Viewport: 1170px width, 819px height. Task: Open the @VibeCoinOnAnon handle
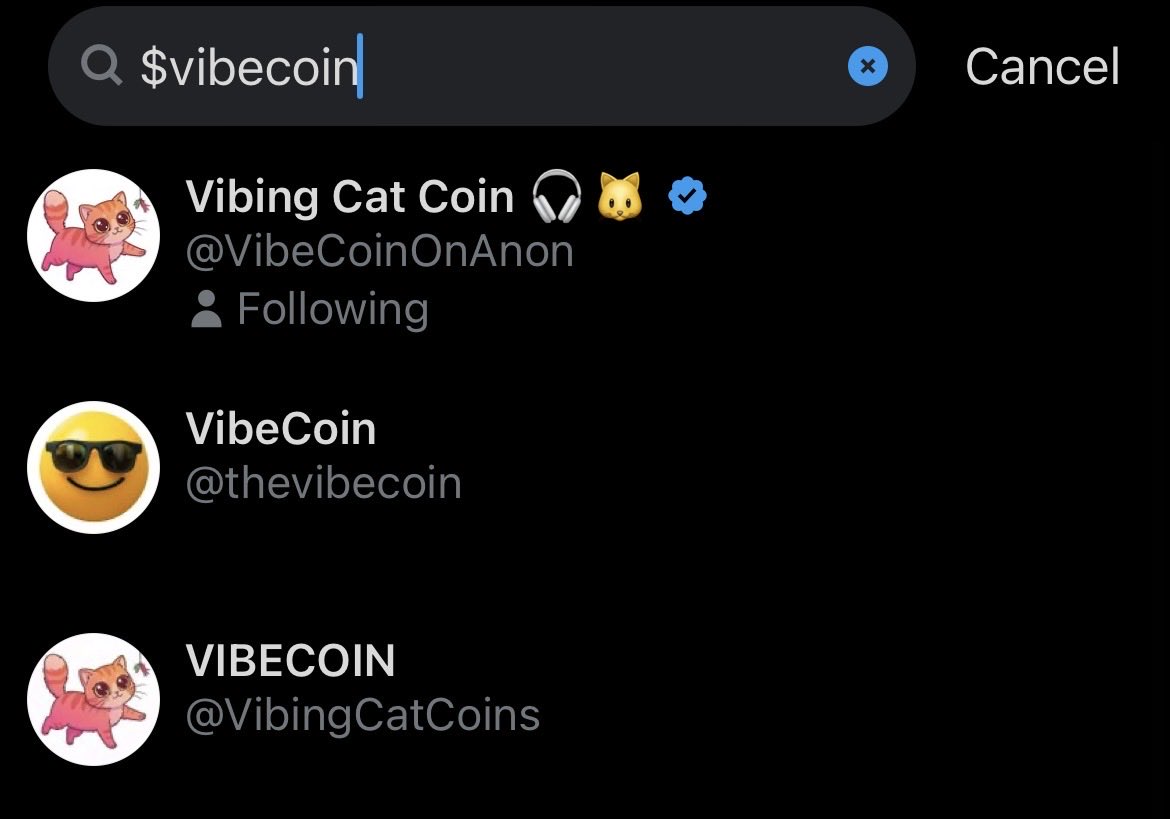point(380,251)
